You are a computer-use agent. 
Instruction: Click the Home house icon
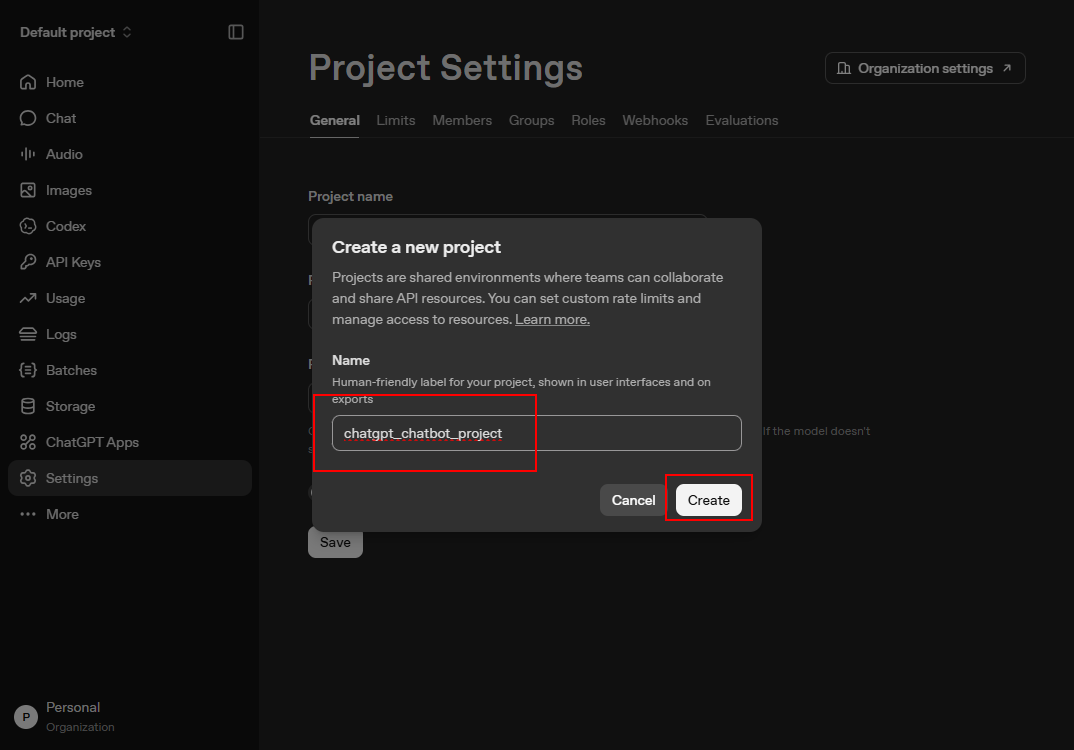tap(28, 82)
